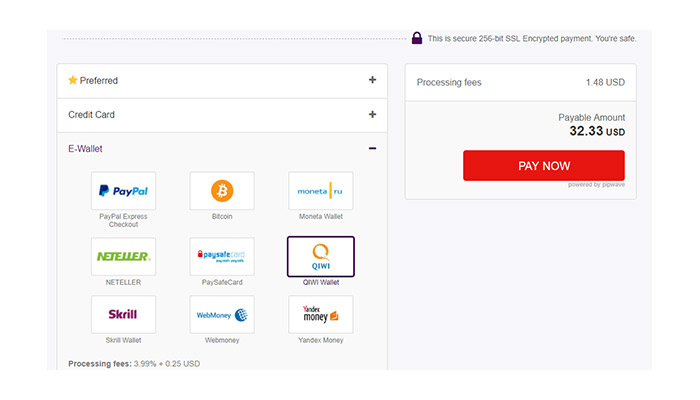The image size is (700, 400).
Task: Click the NETELLER caption text
Action: 123,282
